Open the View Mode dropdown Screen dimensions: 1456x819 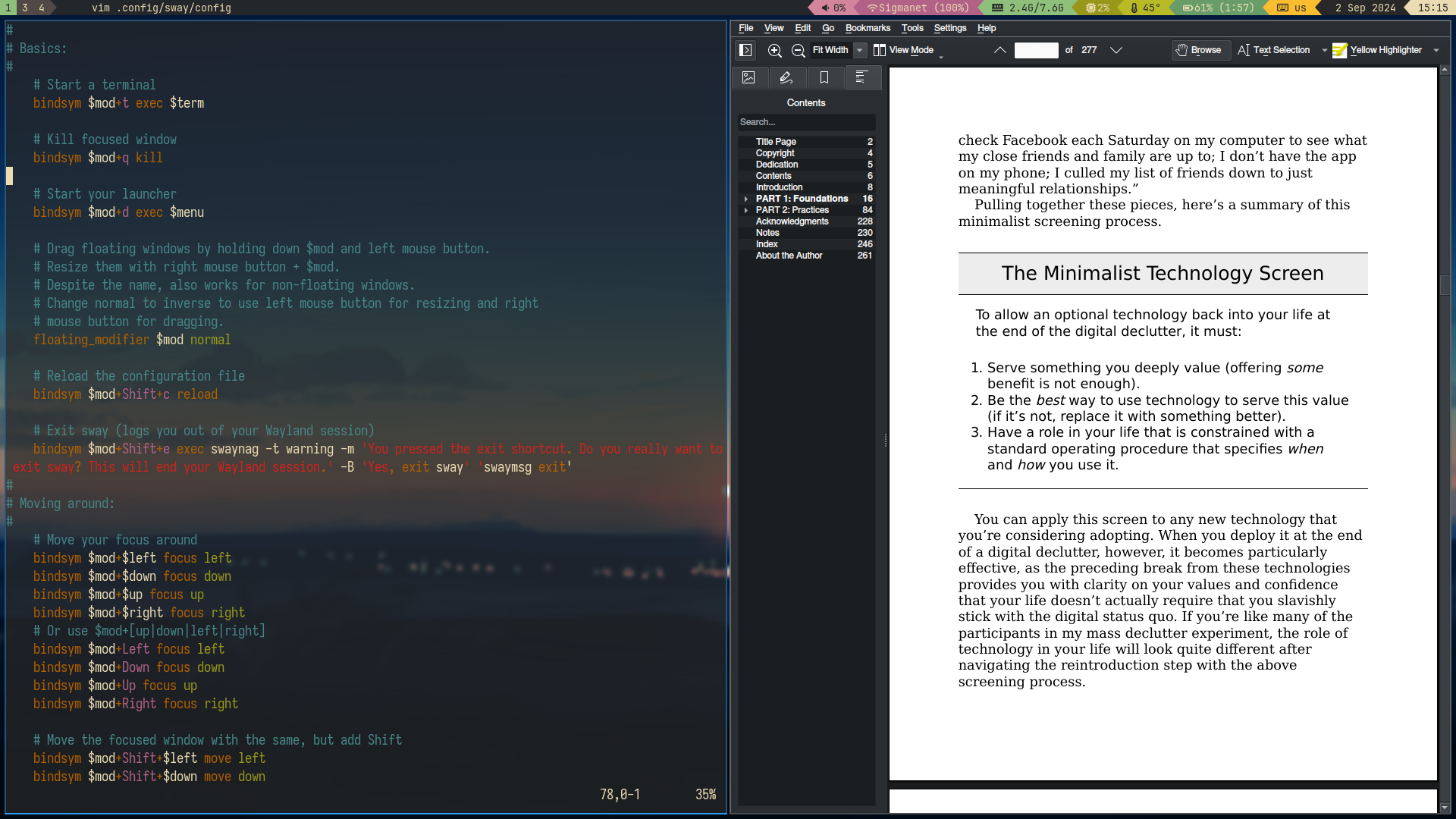[908, 50]
